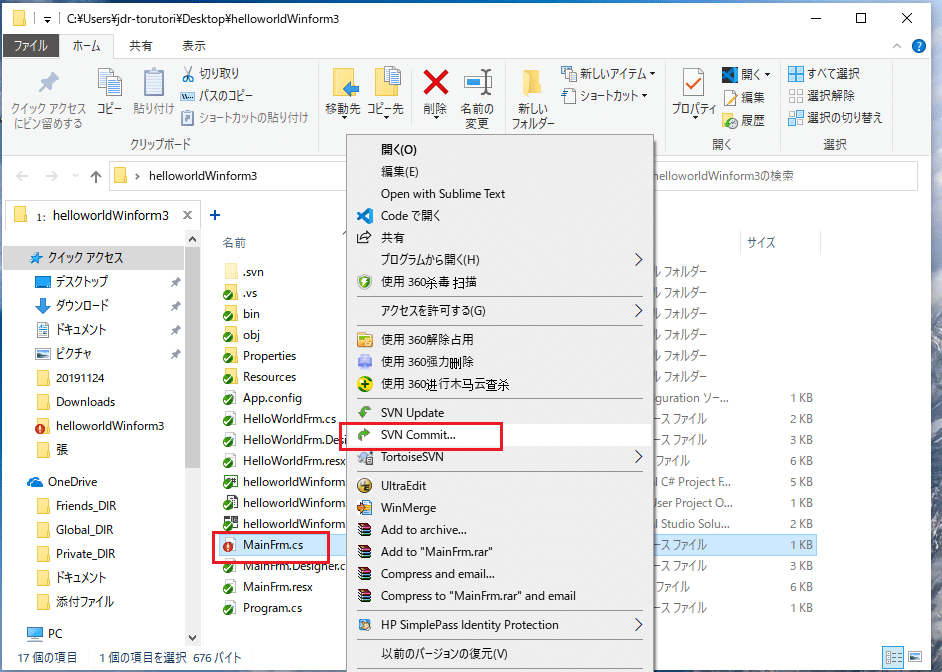Close the helloworldWinform3 folder tab
The image size is (942, 672).
(187, 215)
